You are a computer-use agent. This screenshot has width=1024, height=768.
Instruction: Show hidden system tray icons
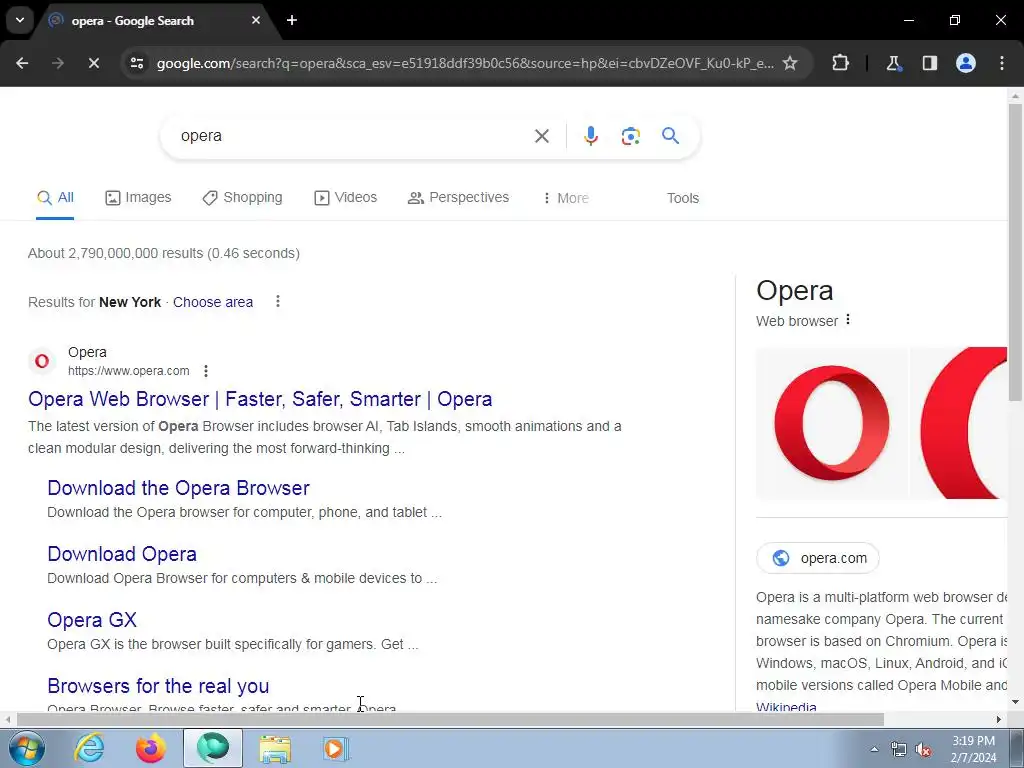(874, 749)
